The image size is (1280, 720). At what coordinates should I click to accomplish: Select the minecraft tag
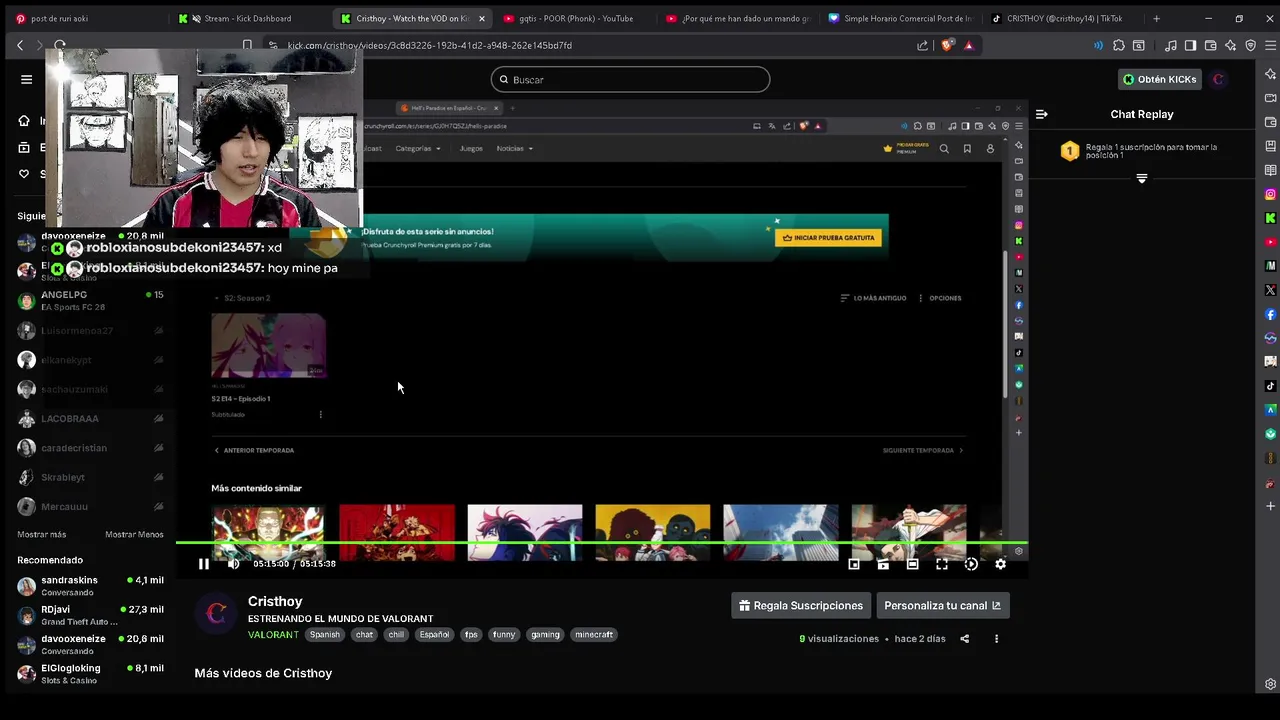coord(594,634)
